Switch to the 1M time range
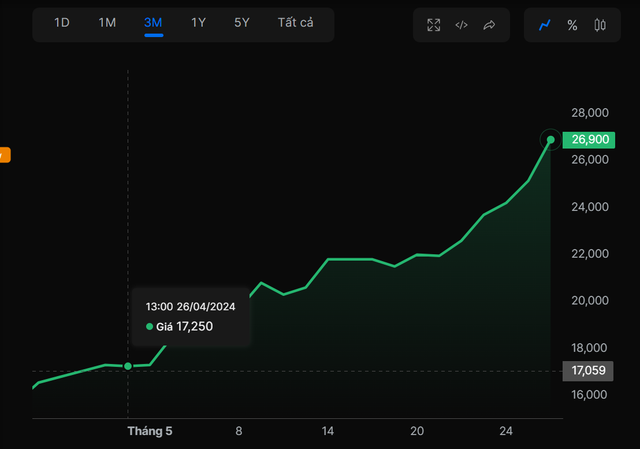 click(x=107, y=23)
